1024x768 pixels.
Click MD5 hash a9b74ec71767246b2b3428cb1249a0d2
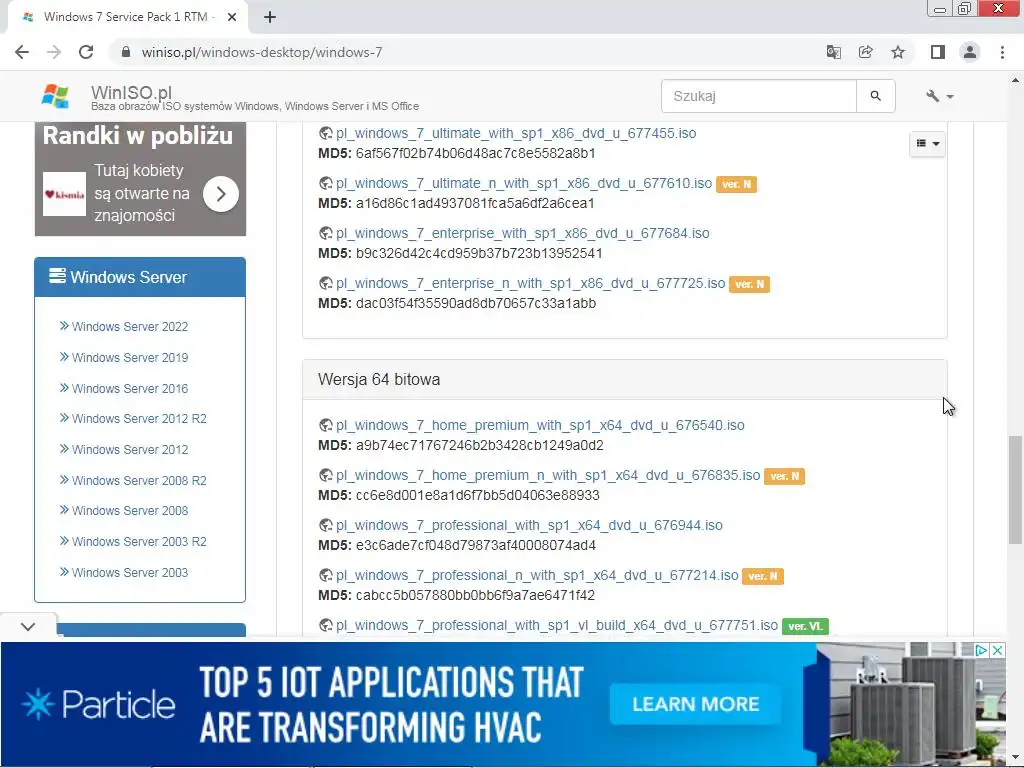[x=479, y=445]
